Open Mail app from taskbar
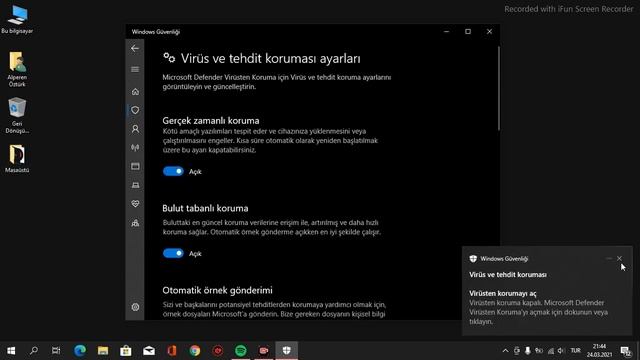Screen dimensions: 640x360 149,351
